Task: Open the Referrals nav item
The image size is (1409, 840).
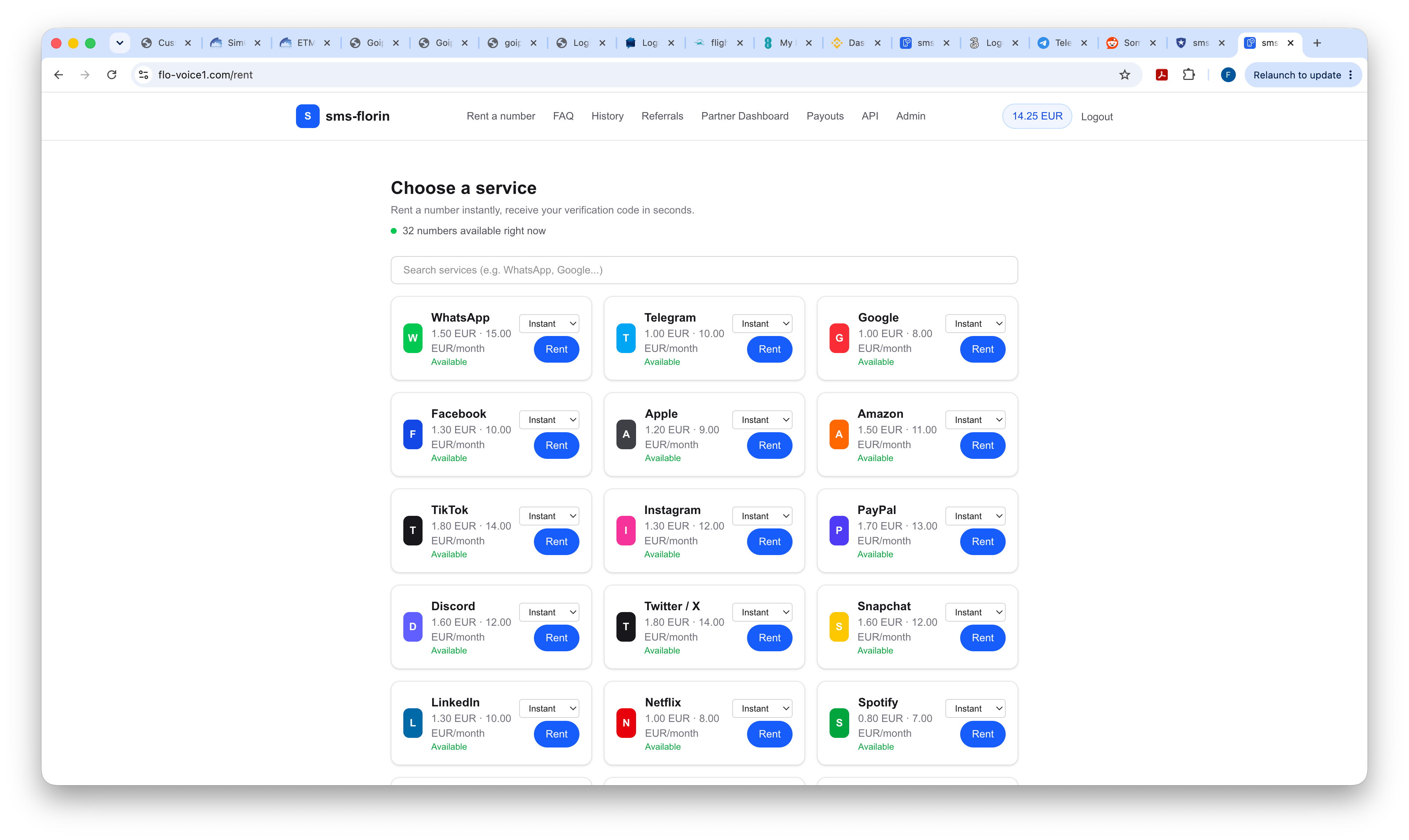Action: [x=662, y=116]
